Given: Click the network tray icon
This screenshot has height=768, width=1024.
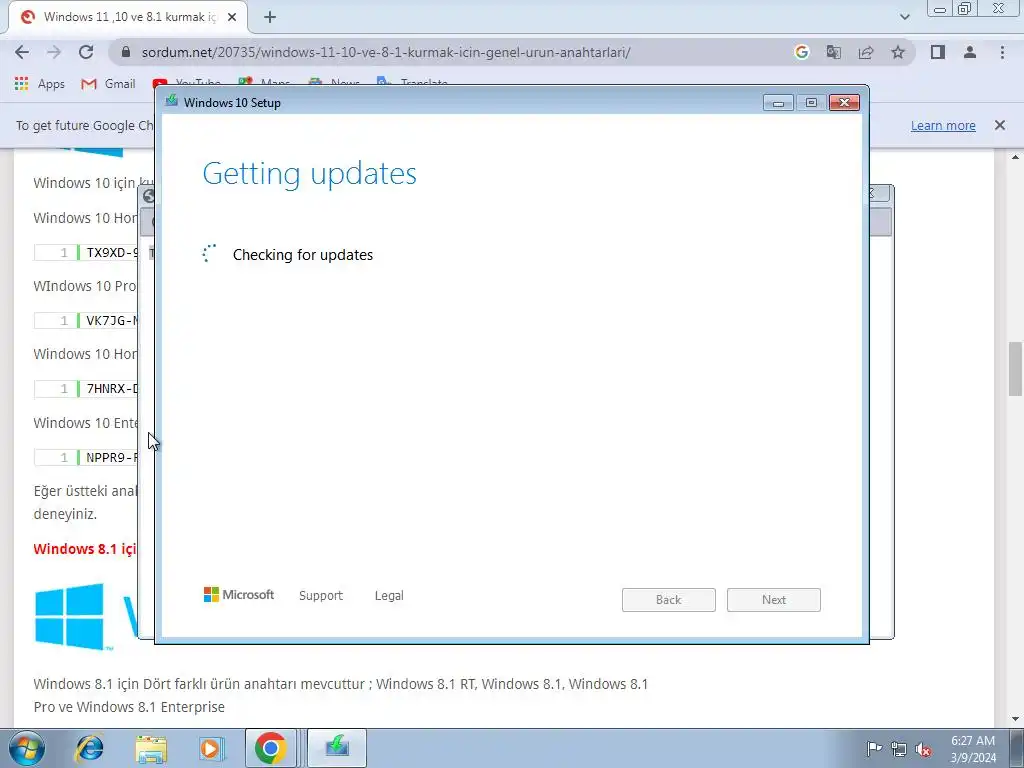Looking at the screenshot, I should click(x=899, y=749).
